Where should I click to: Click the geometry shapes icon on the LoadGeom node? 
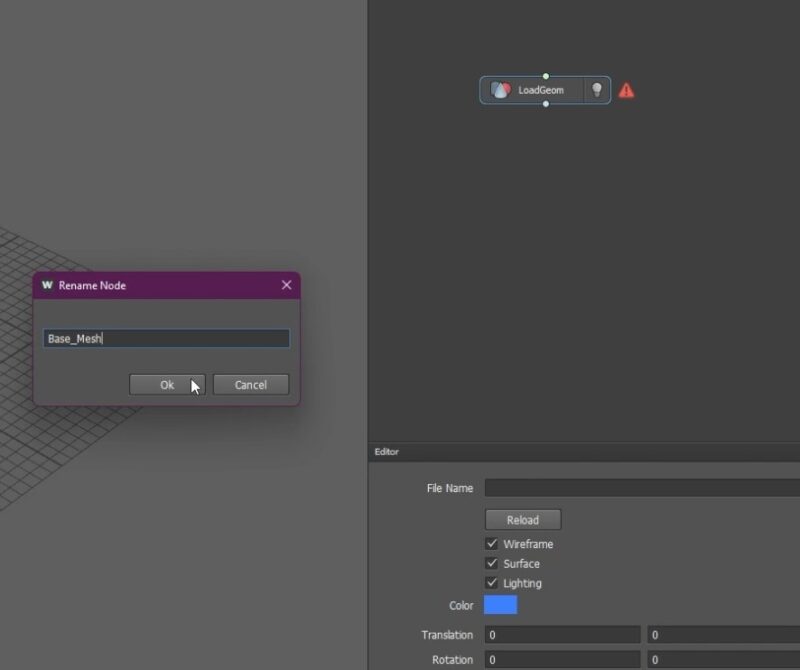tap(500, 90)
